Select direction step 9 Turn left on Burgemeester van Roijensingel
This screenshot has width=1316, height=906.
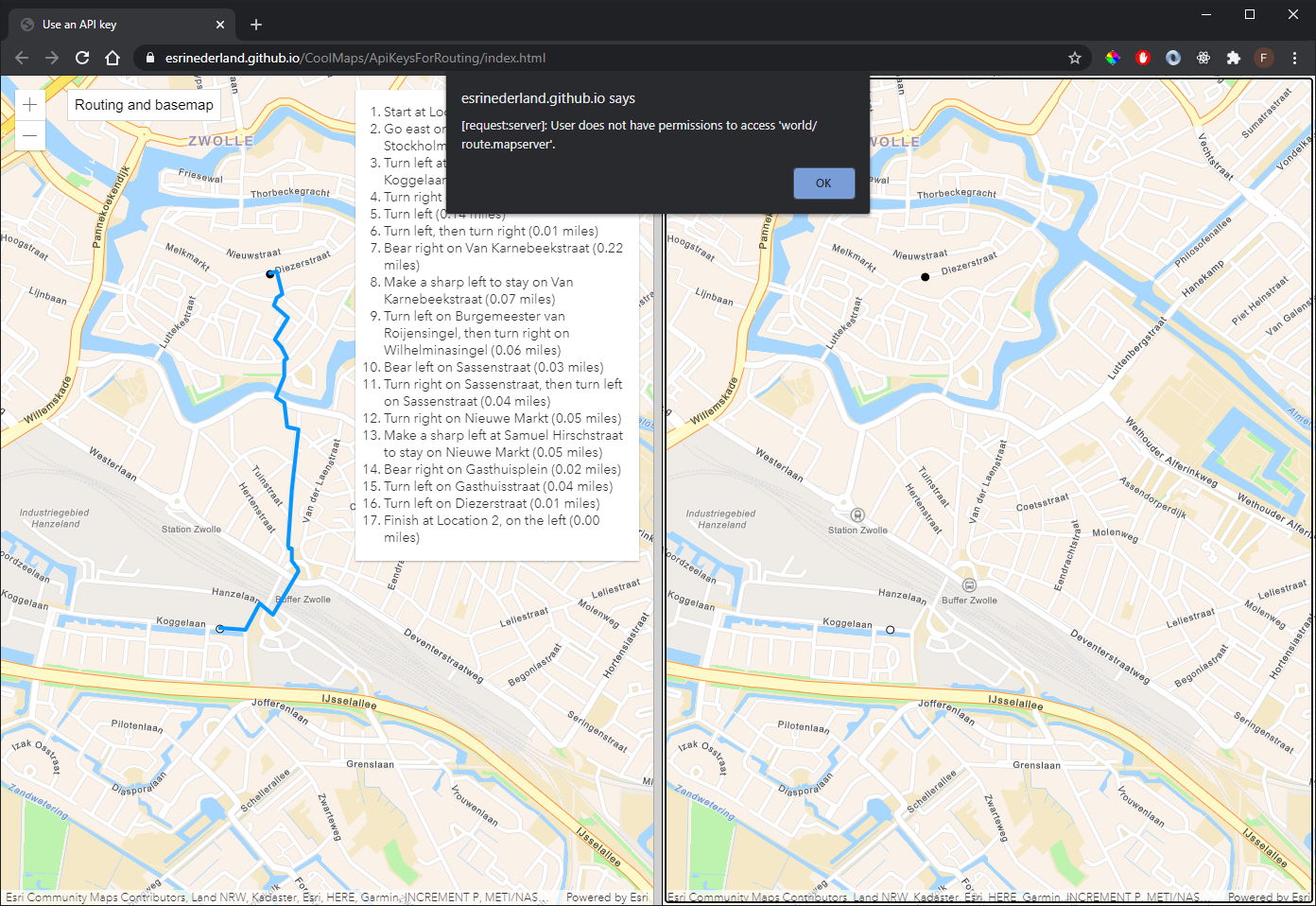[x=477, y=333]
